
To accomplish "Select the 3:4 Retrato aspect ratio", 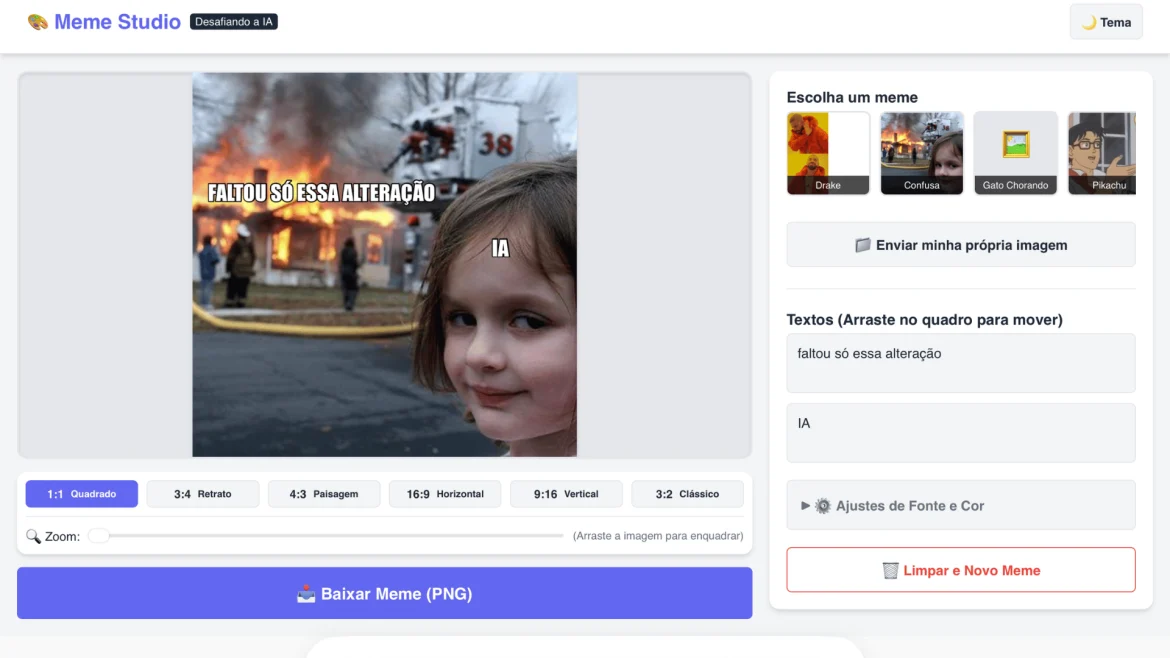I will [x=203, y=494].
